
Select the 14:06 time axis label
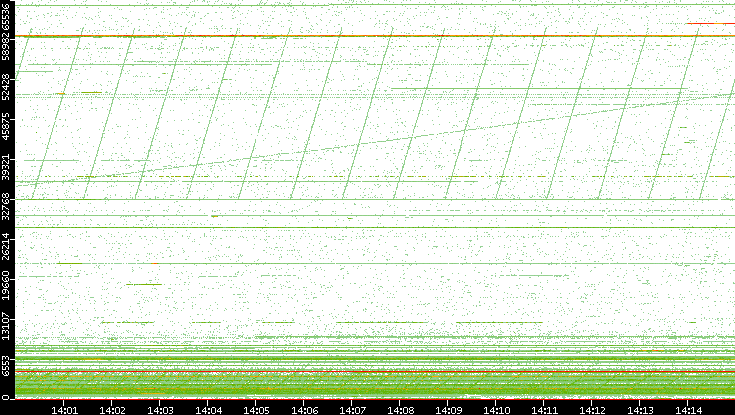click(x=305, y=410)
